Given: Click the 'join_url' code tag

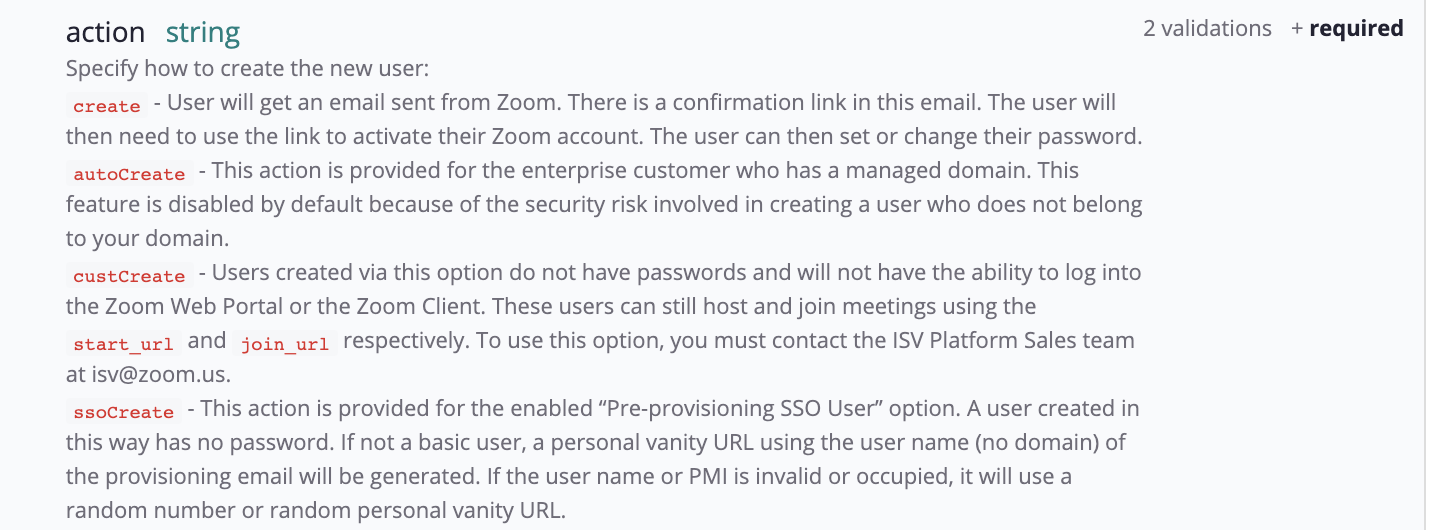Looking at the screenshot, I should [284, 344].
